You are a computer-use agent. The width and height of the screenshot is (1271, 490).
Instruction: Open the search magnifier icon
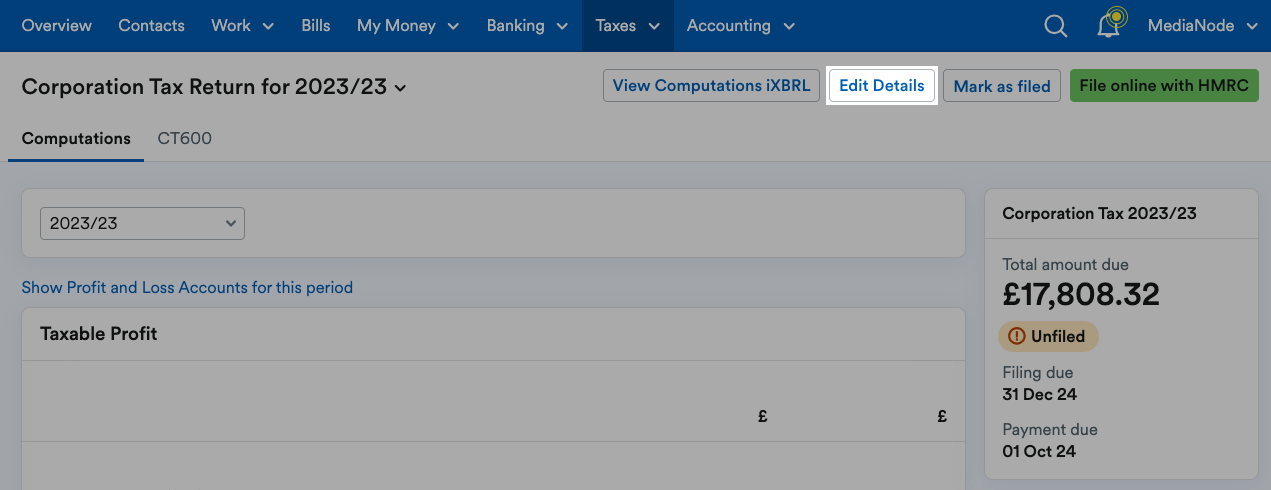[1055, 26]
